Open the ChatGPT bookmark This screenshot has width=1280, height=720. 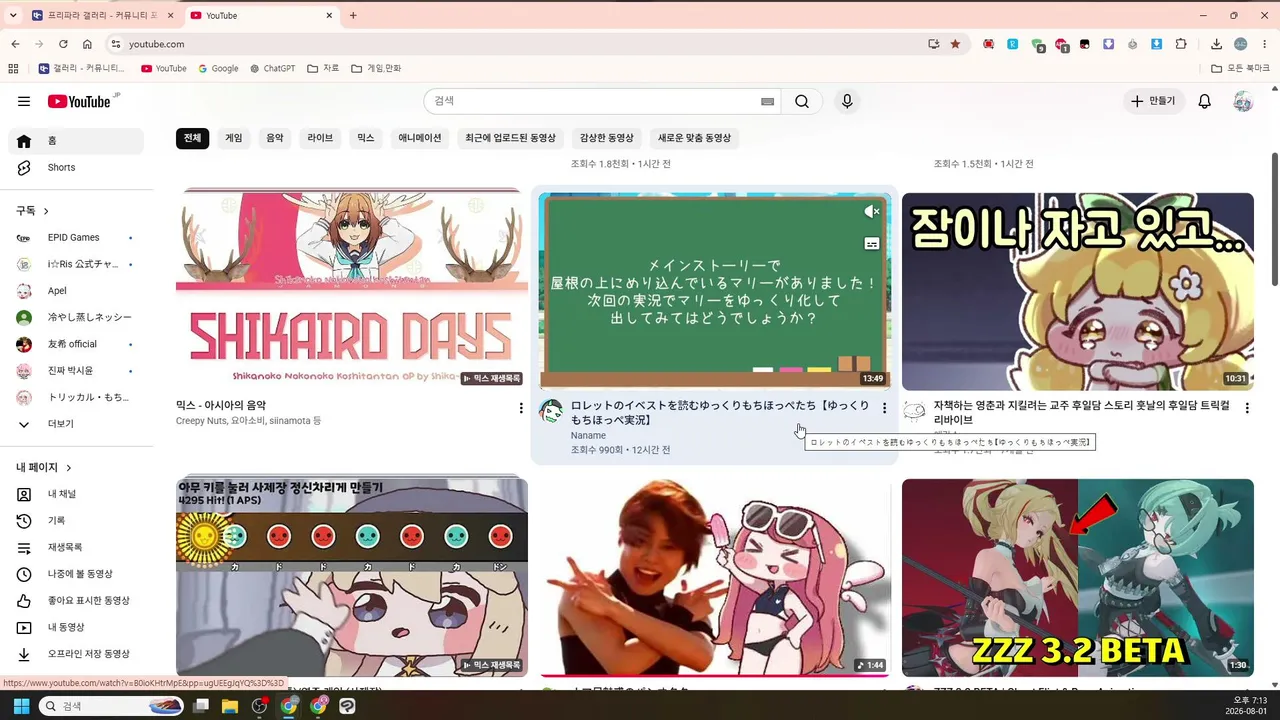[x=273, y=68]
